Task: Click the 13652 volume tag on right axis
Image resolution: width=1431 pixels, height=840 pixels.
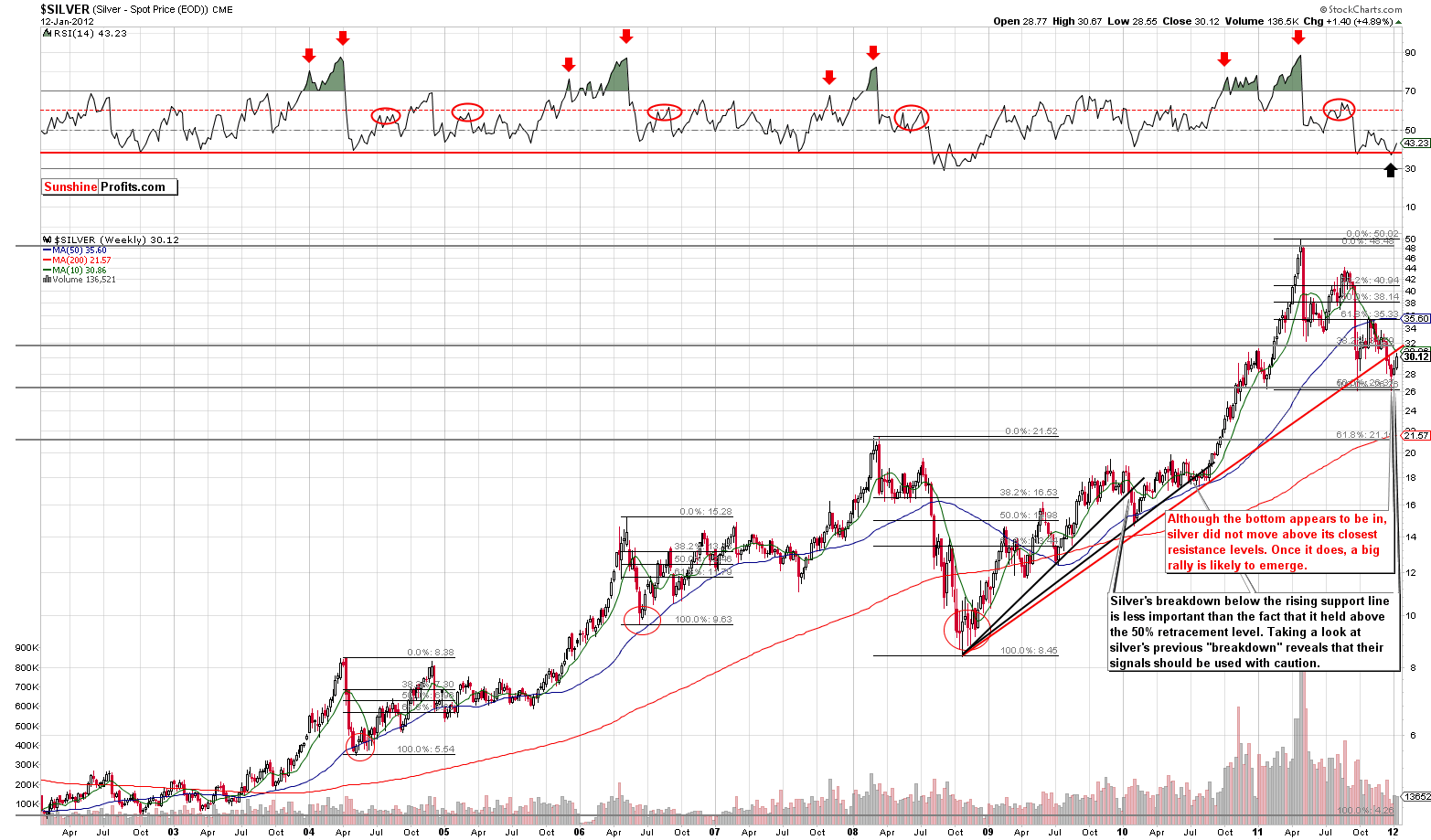Action: click(x=1417, y=797)
